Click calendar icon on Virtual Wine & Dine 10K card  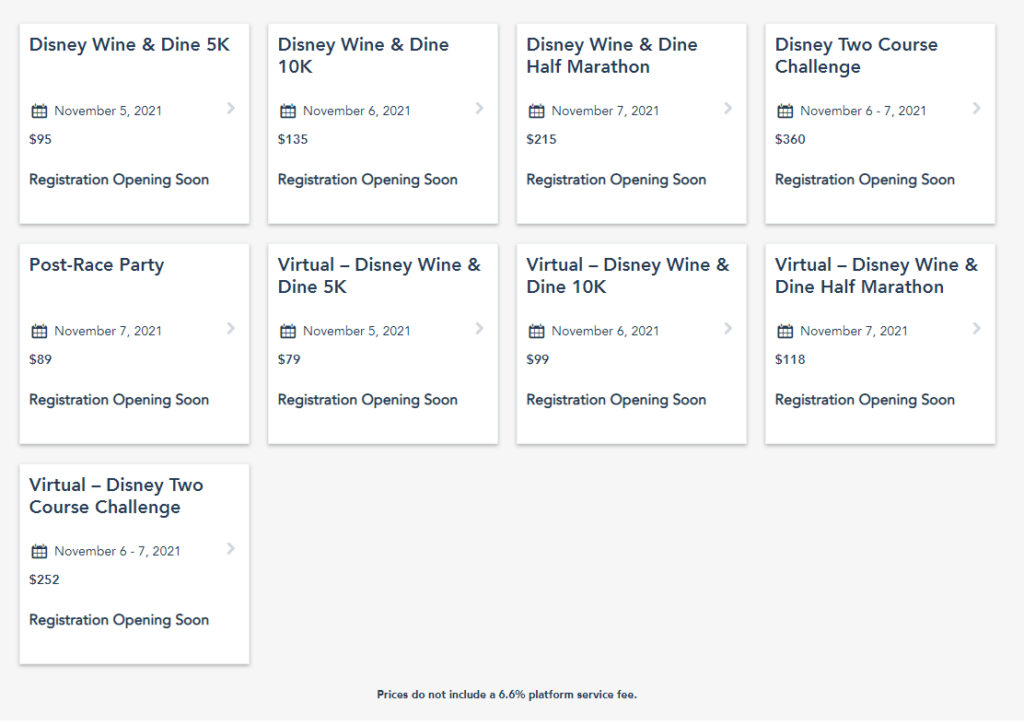(537, 331)
